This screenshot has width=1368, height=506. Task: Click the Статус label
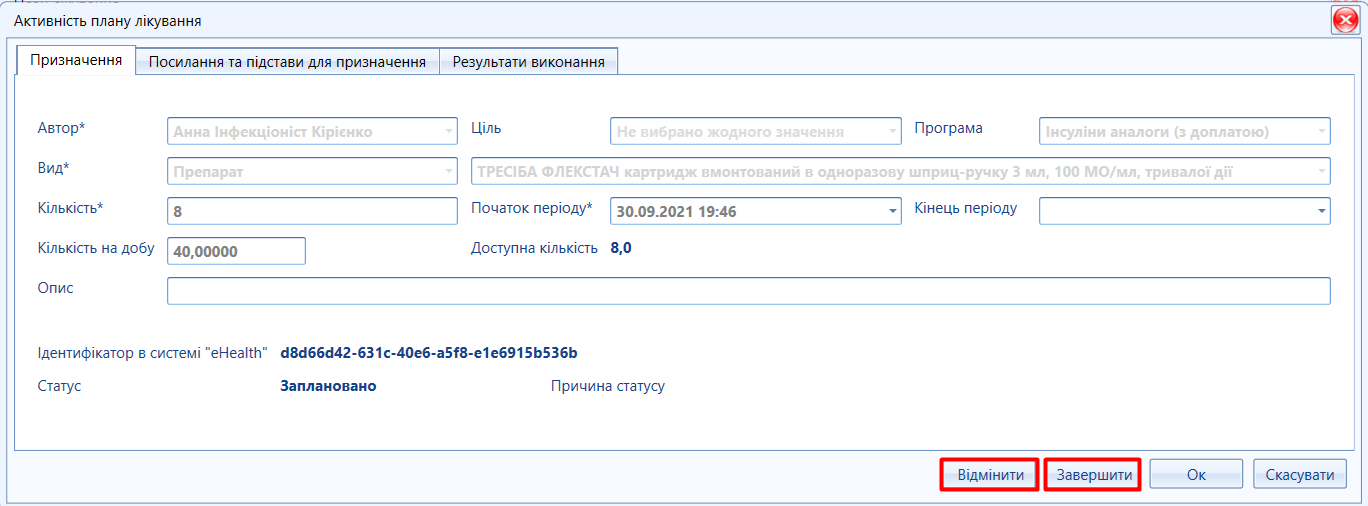click(x=59, y=386)
